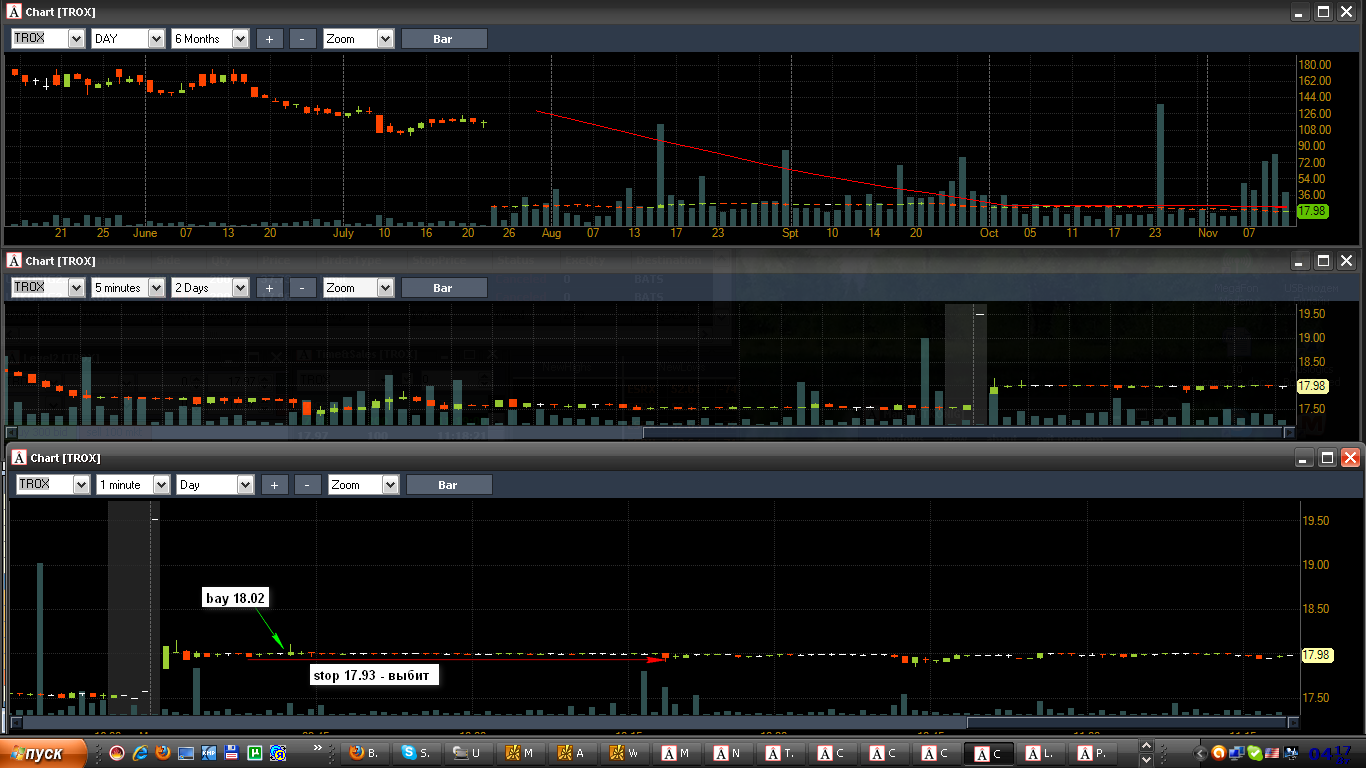1366x768 pixels.
Task: Show hidden system tray icons arrow
Action: pos(1200,754)
